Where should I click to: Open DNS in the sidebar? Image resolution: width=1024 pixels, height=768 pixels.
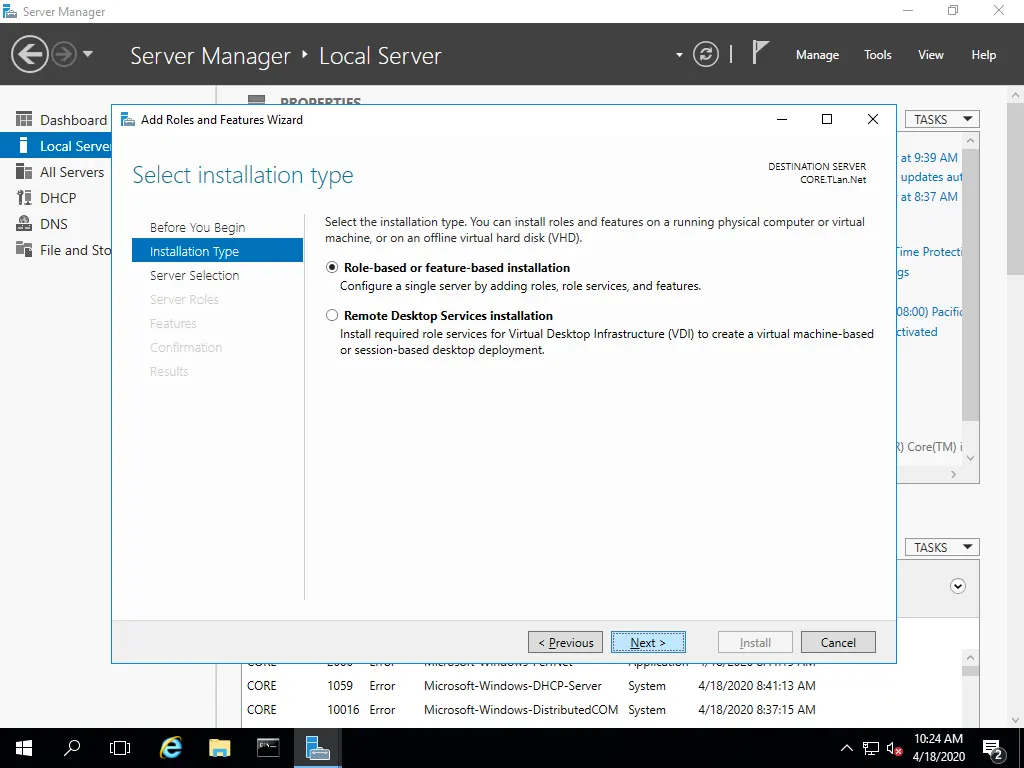click(54, 224)
